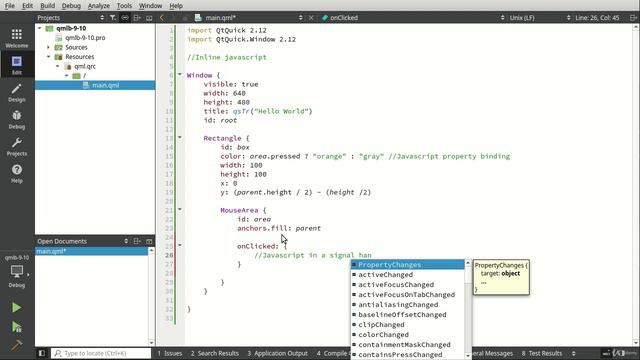The height and width of the screenshot is (360, 640).
Task: Open the Search Results pane
Action: pyautogui.click(x=215, y=353)
